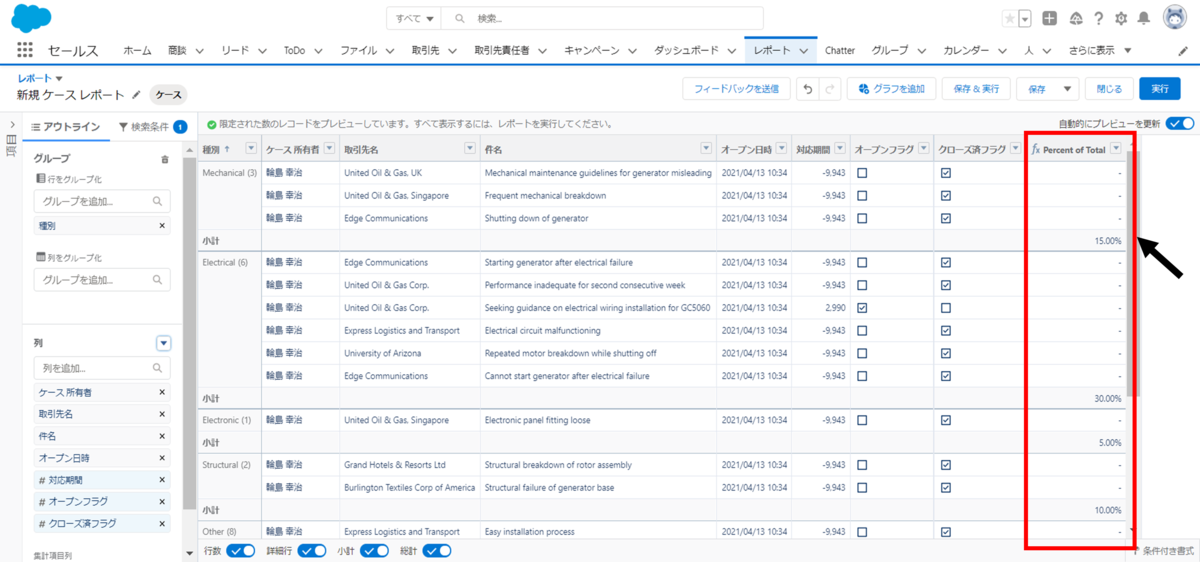Open the App Launcher grid icon
The height and width of the screenshot is (562, 1200).
[x=25, y=50]
